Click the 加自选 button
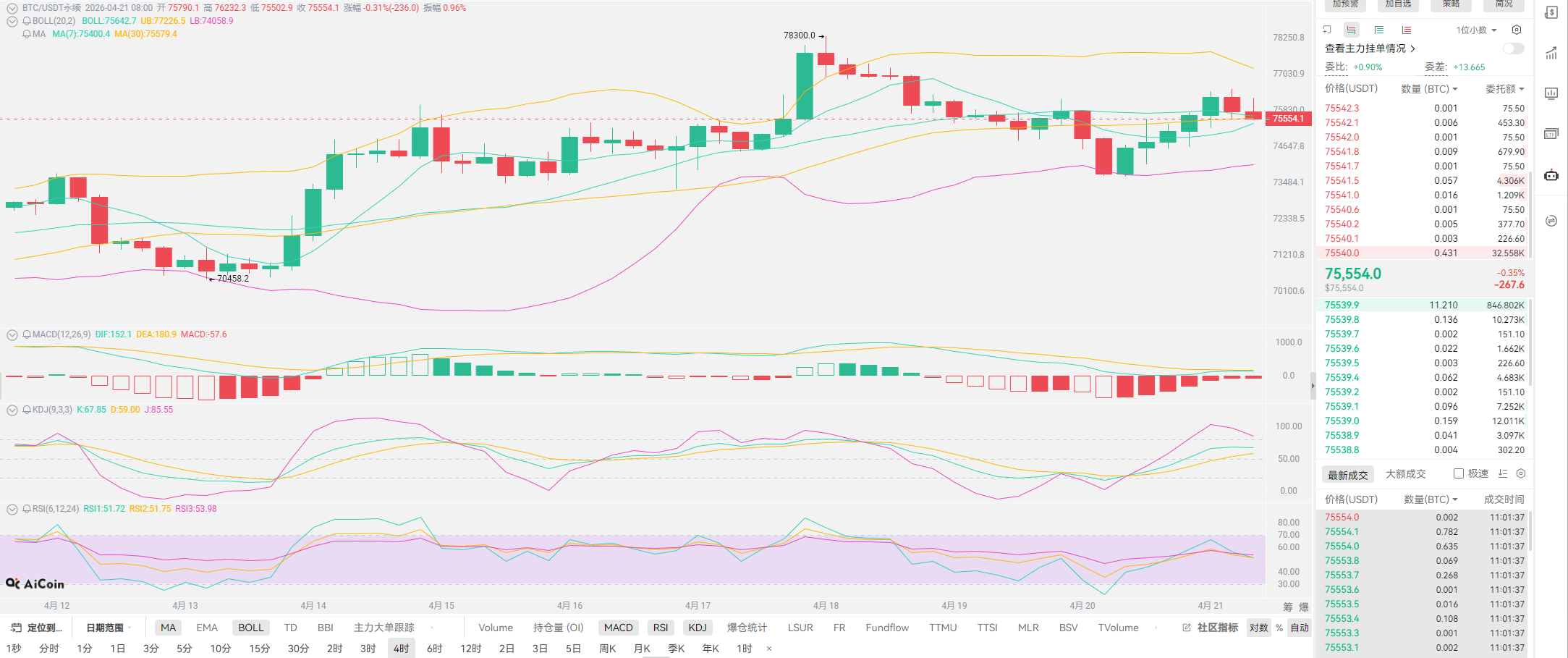This screenshot has height=658, width=1568. tap(1398, 4)
